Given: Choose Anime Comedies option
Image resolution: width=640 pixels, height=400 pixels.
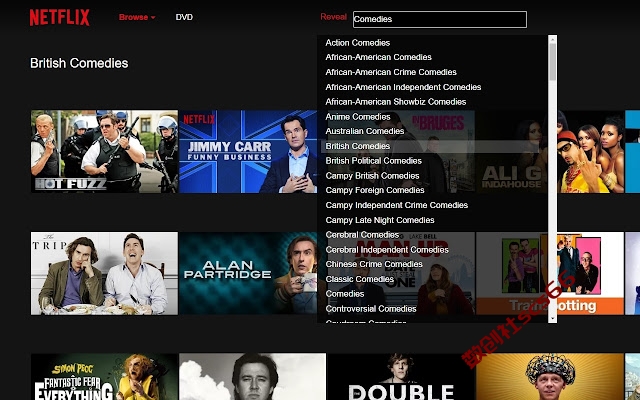Looking at the screenshot, I should [358, 117].
